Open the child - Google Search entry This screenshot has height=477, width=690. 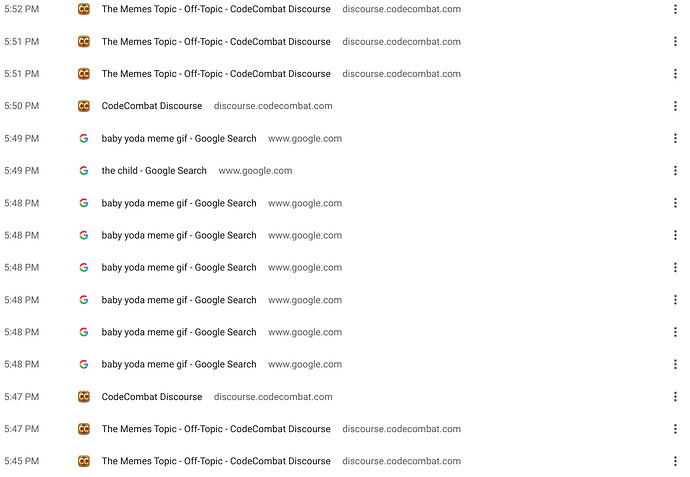[x=154, y=171]
